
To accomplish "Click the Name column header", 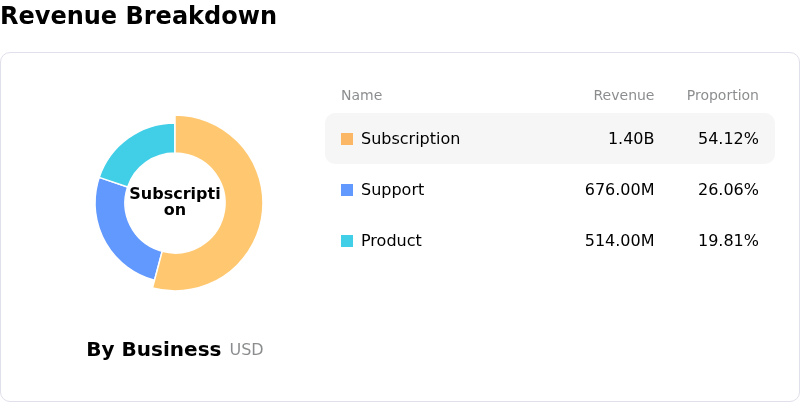I will 361,96.
